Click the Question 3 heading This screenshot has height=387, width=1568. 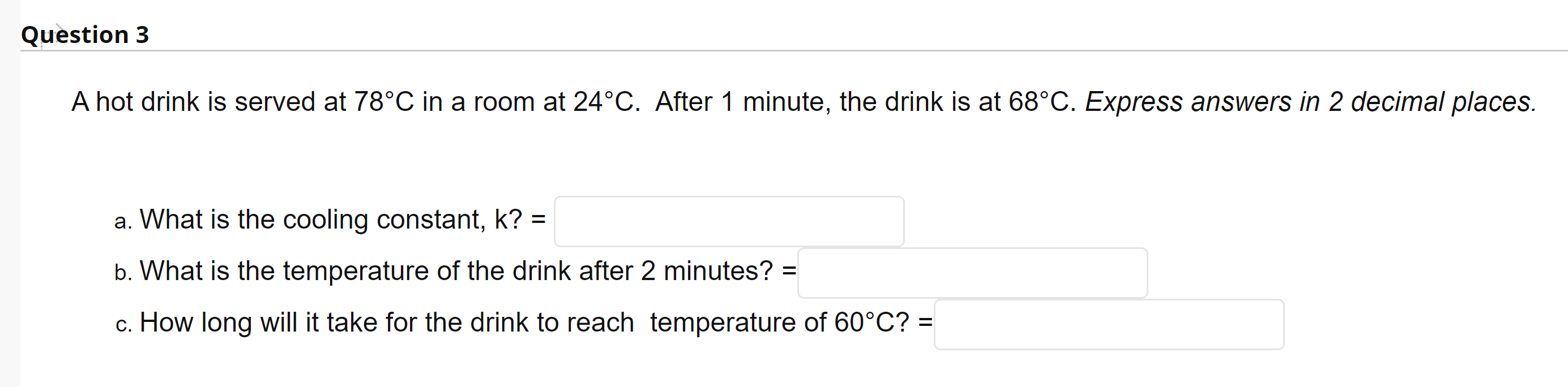pos(85,35)
